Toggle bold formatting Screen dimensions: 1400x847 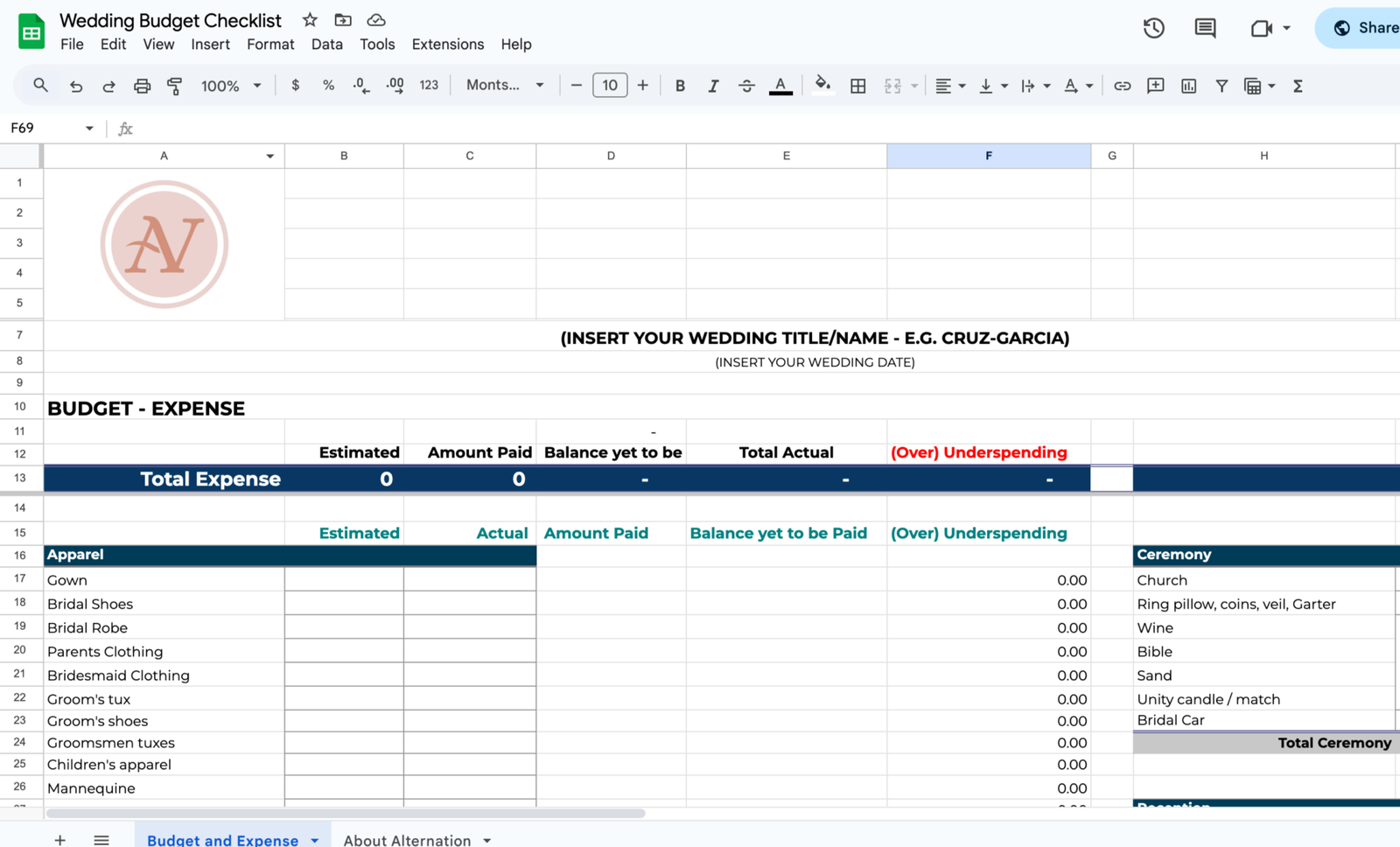pos(680,86)
